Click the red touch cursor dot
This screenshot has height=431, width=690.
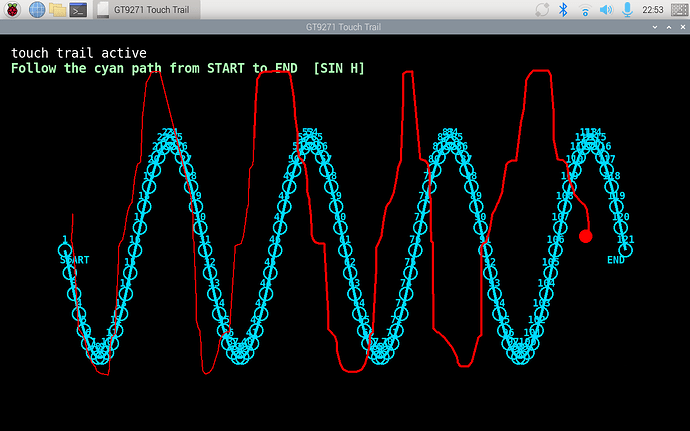(x=585, y=236)
